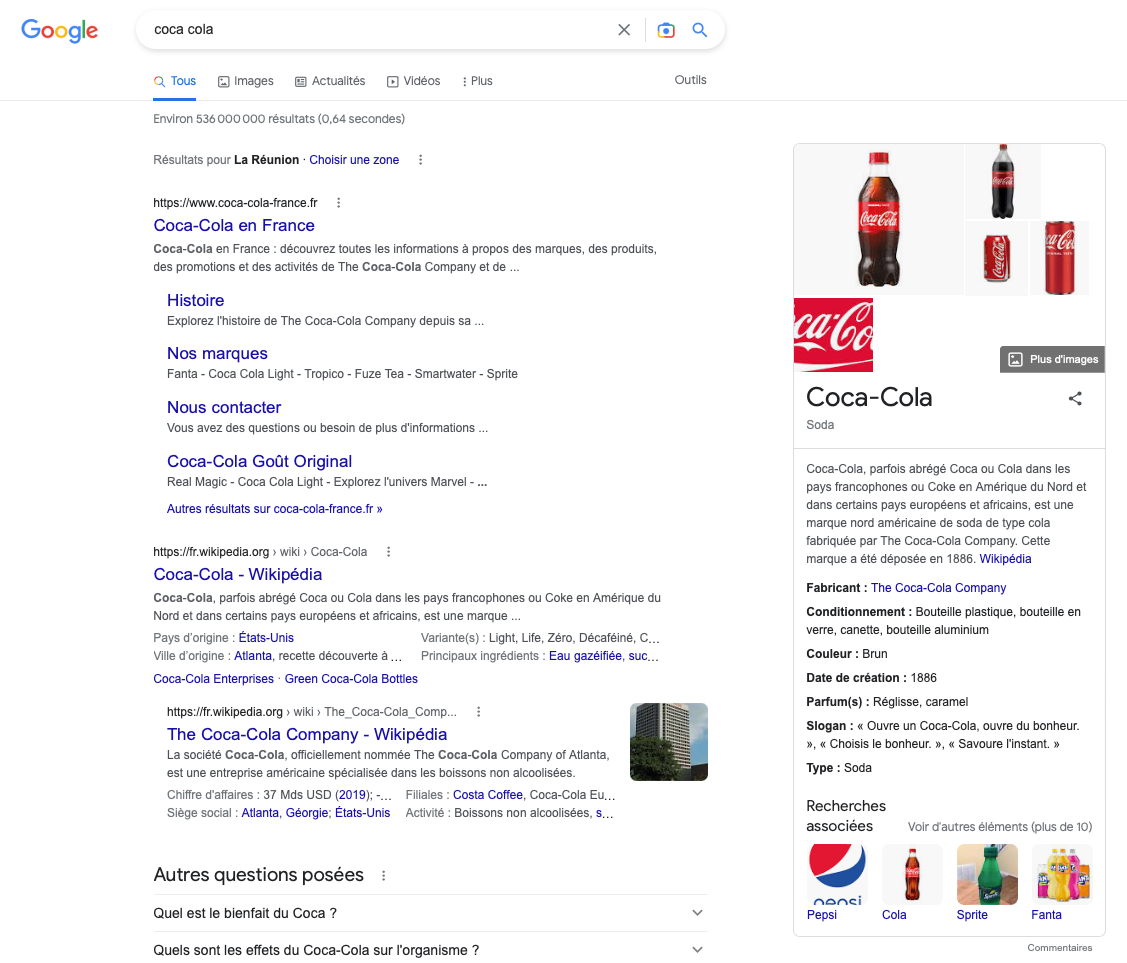This screenshot has width=1127, height=963.
Task: Expand question 'Quel est le bienfait du Coca ?'
Action: [430, 913]
